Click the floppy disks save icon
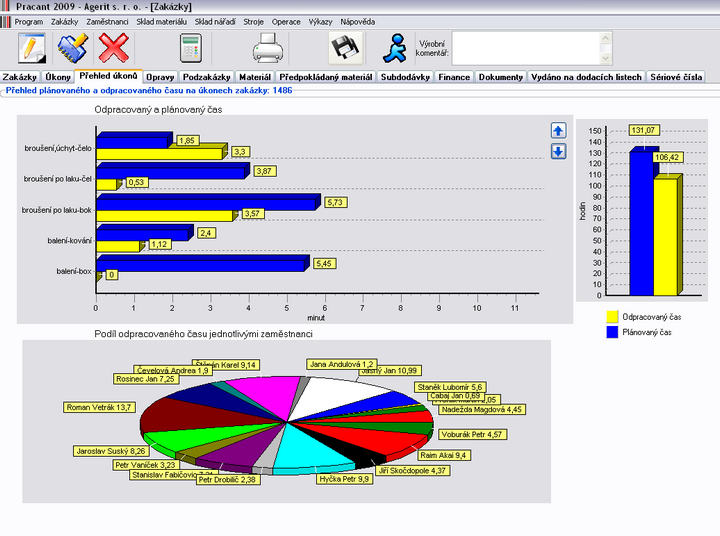720x536 pixels. 345,48
